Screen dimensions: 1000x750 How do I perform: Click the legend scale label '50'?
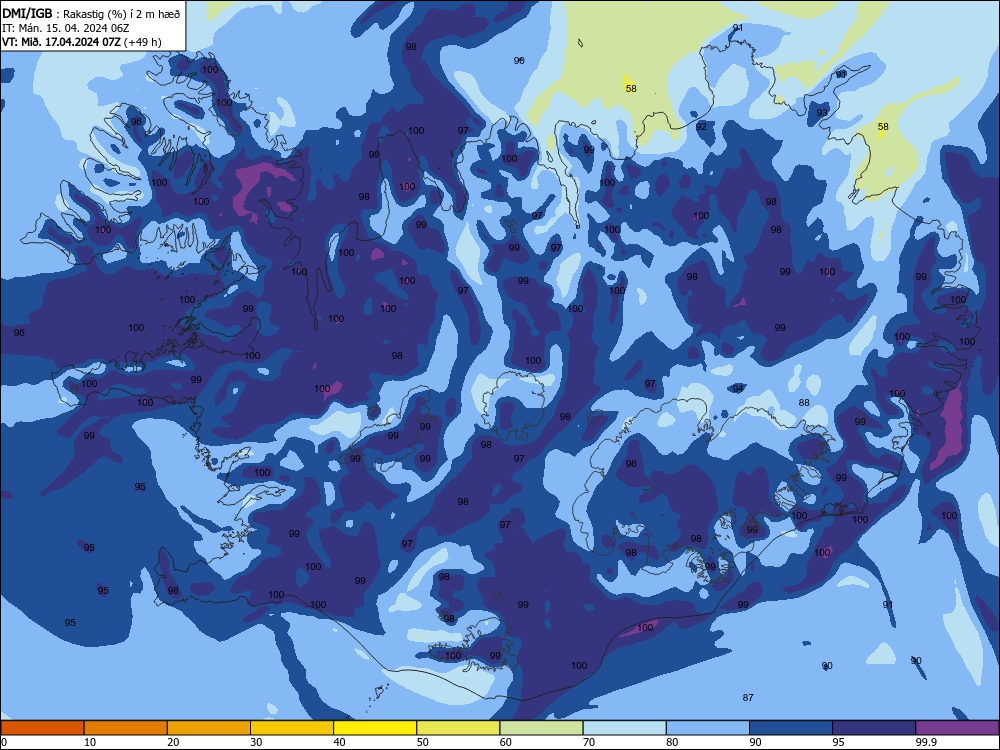tap(423, 742)
